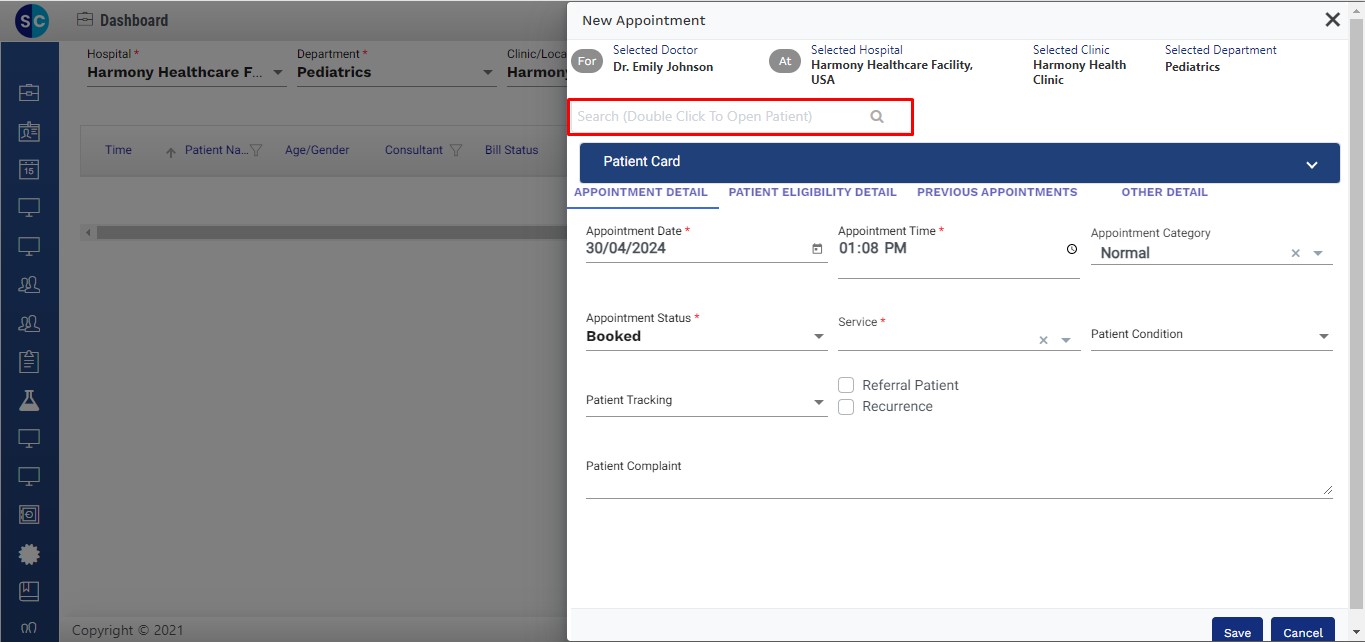Image resolution: width=1365 pixels, height=642 pixels.
Task: Expand the Patient Card panel chevron
Action: pos(1311,165)
